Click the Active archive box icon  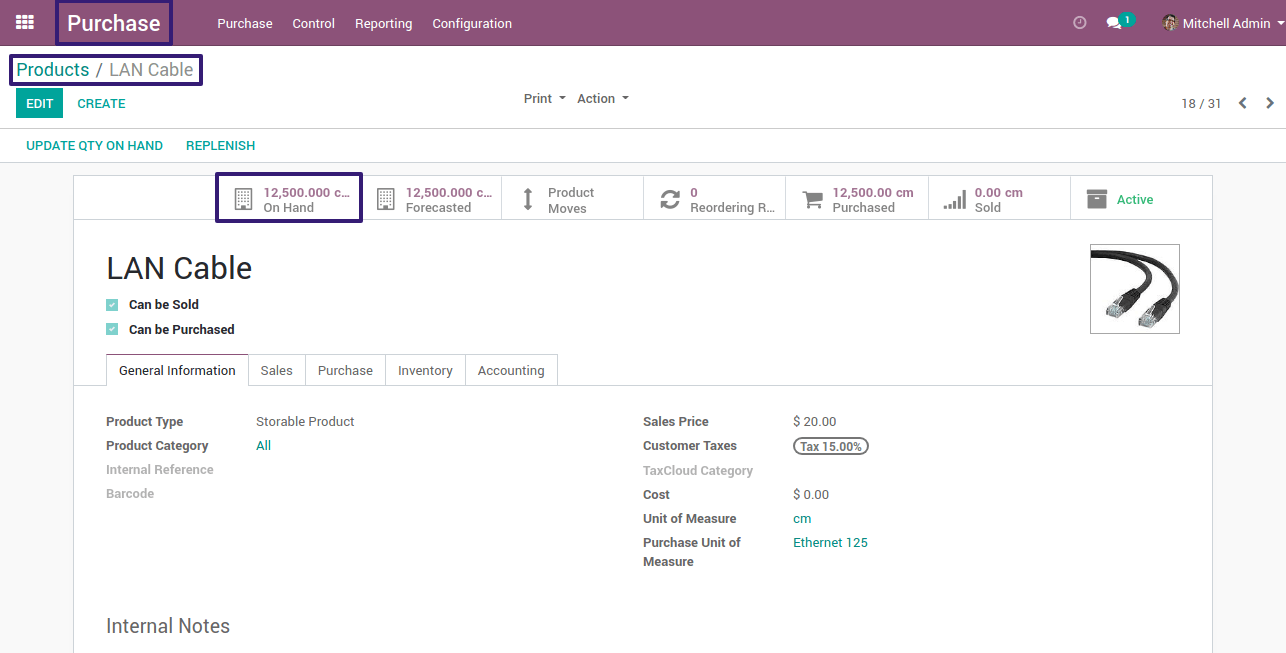[x=1097, y=199]
